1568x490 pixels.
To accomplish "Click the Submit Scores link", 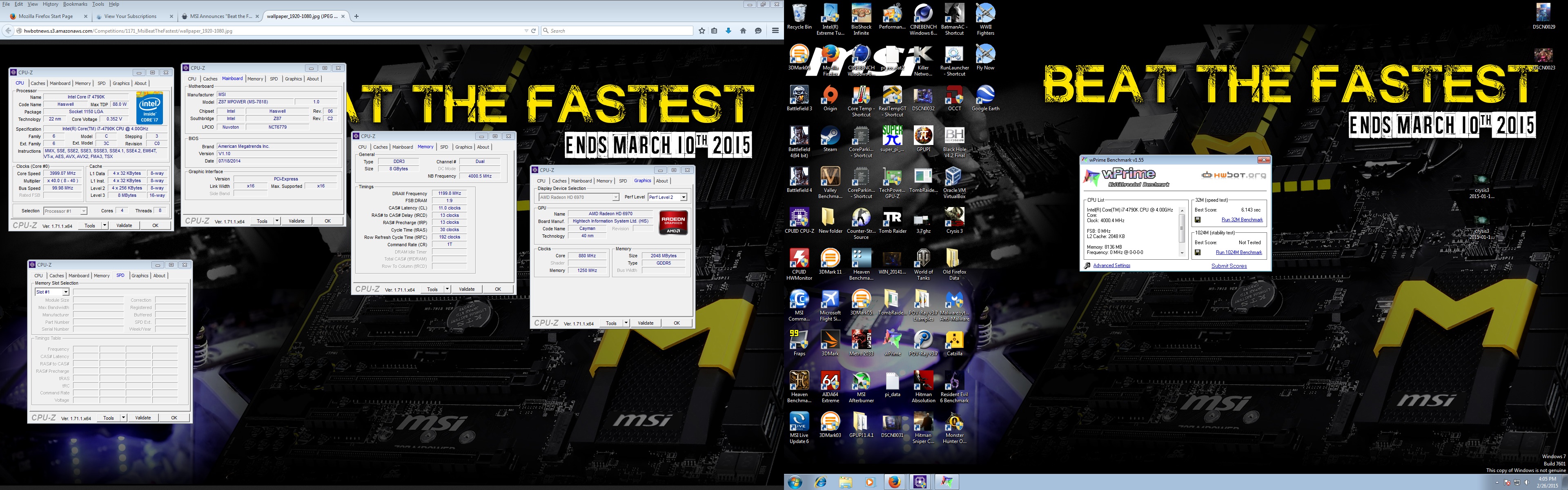I will point(1229,266).
